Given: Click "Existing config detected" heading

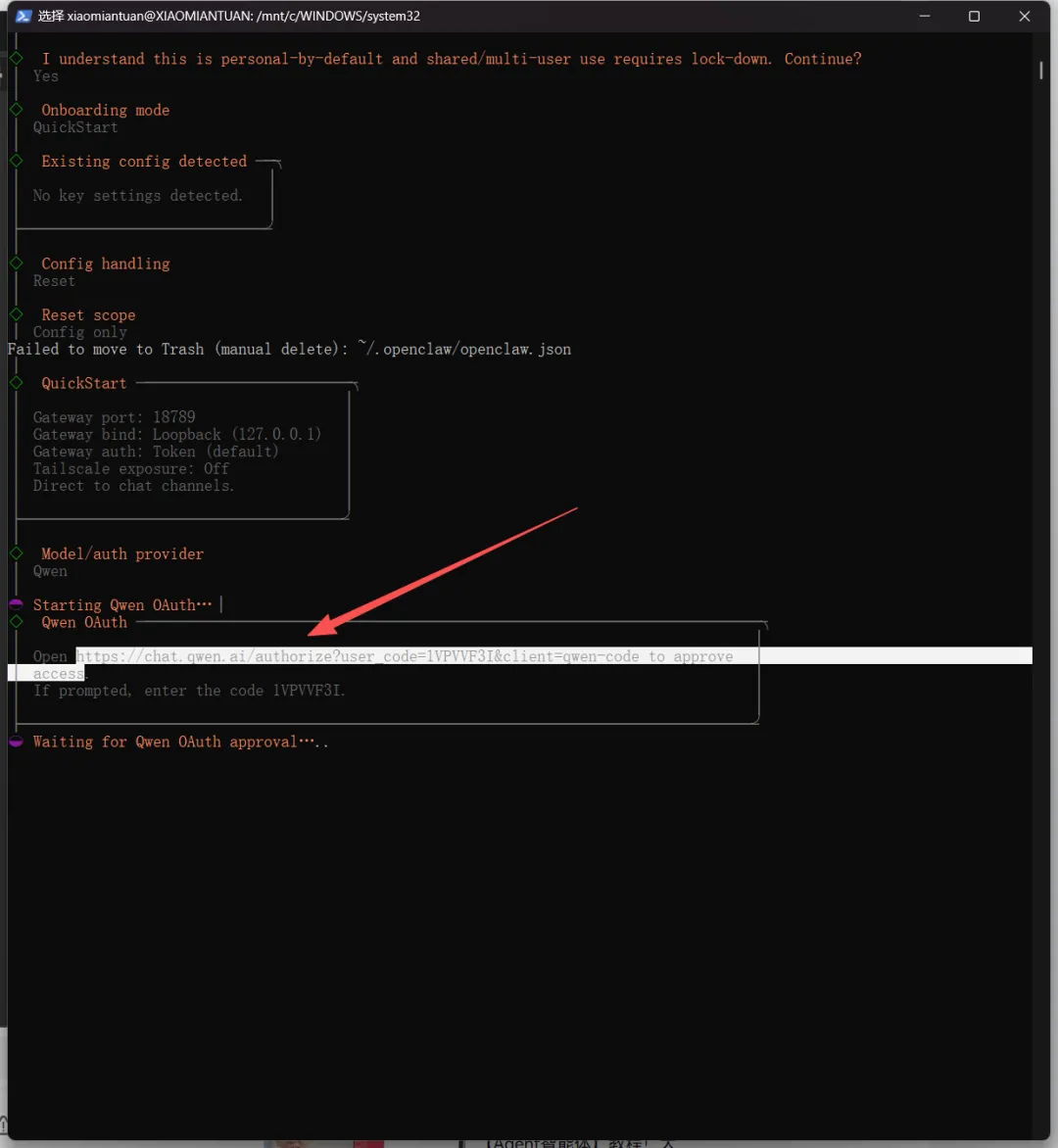Looking at the screenshot, I should click(144, 161).
